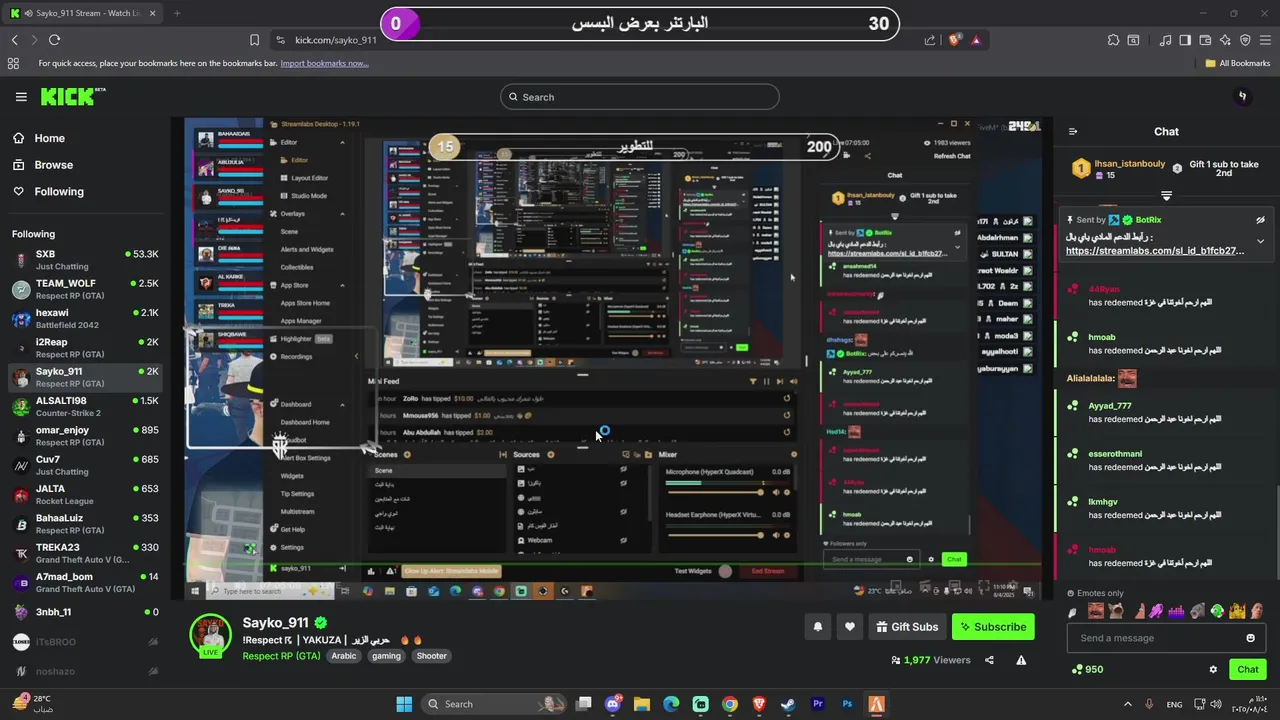Share the stream via share icon
The width and height of the screenshot is (1280, 720).
989,660
